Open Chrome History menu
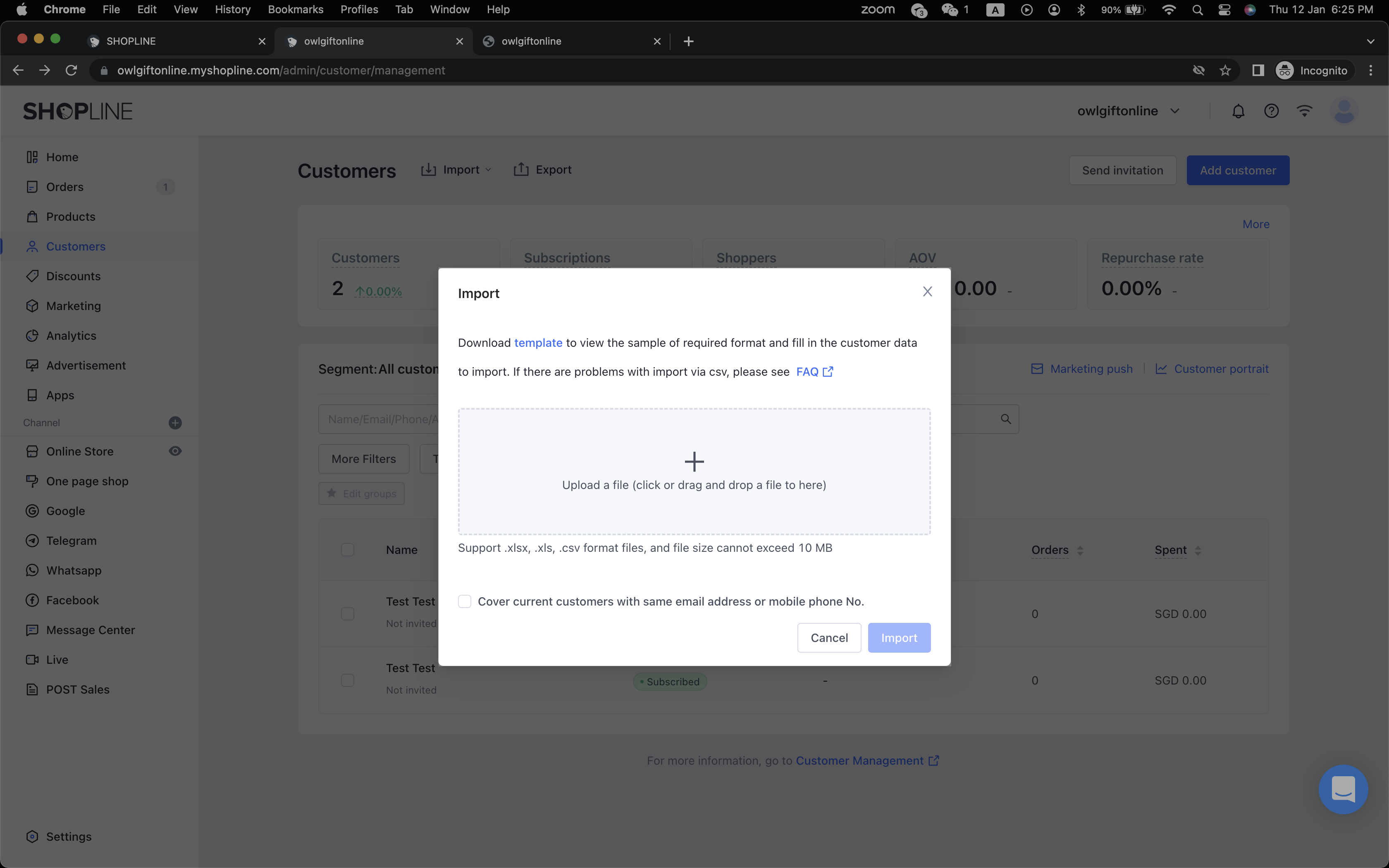 (232, 9)
